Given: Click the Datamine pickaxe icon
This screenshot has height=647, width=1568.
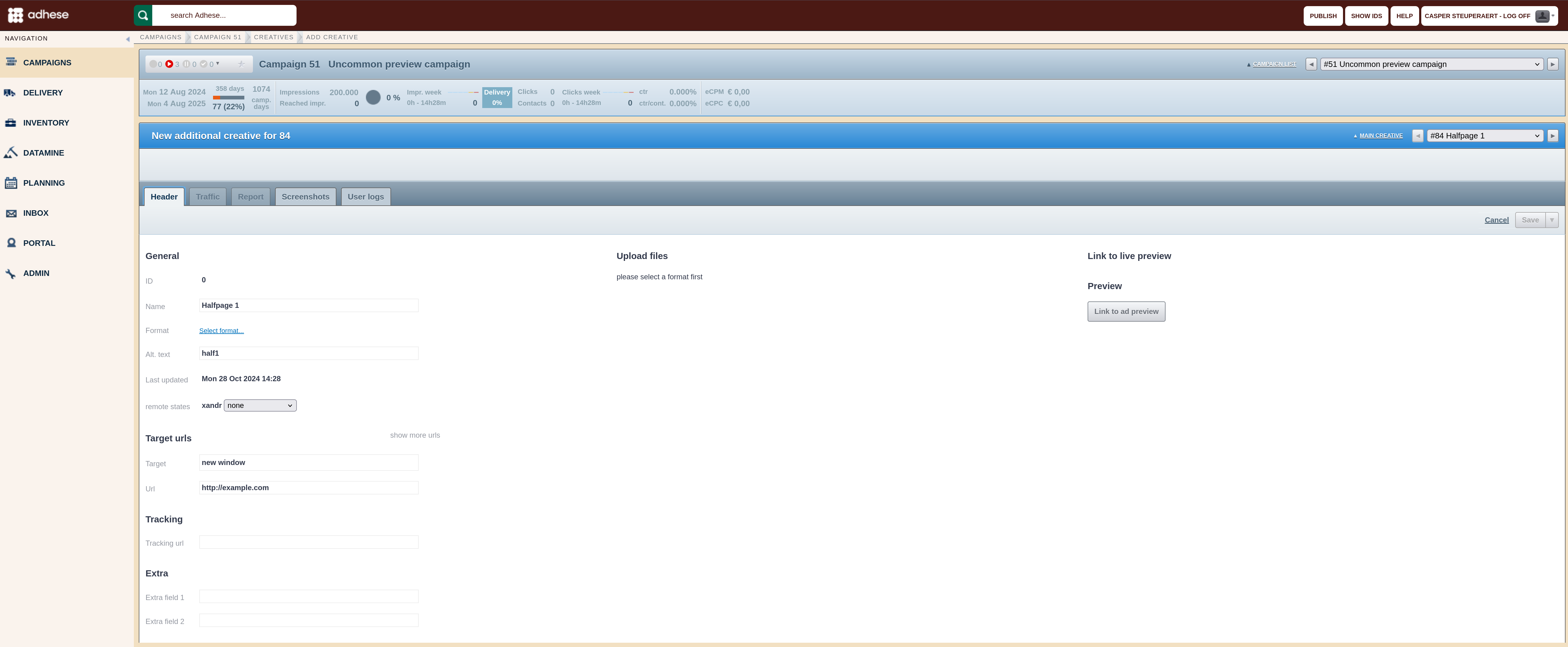Looking at the screenshot, I should [10, 153].
